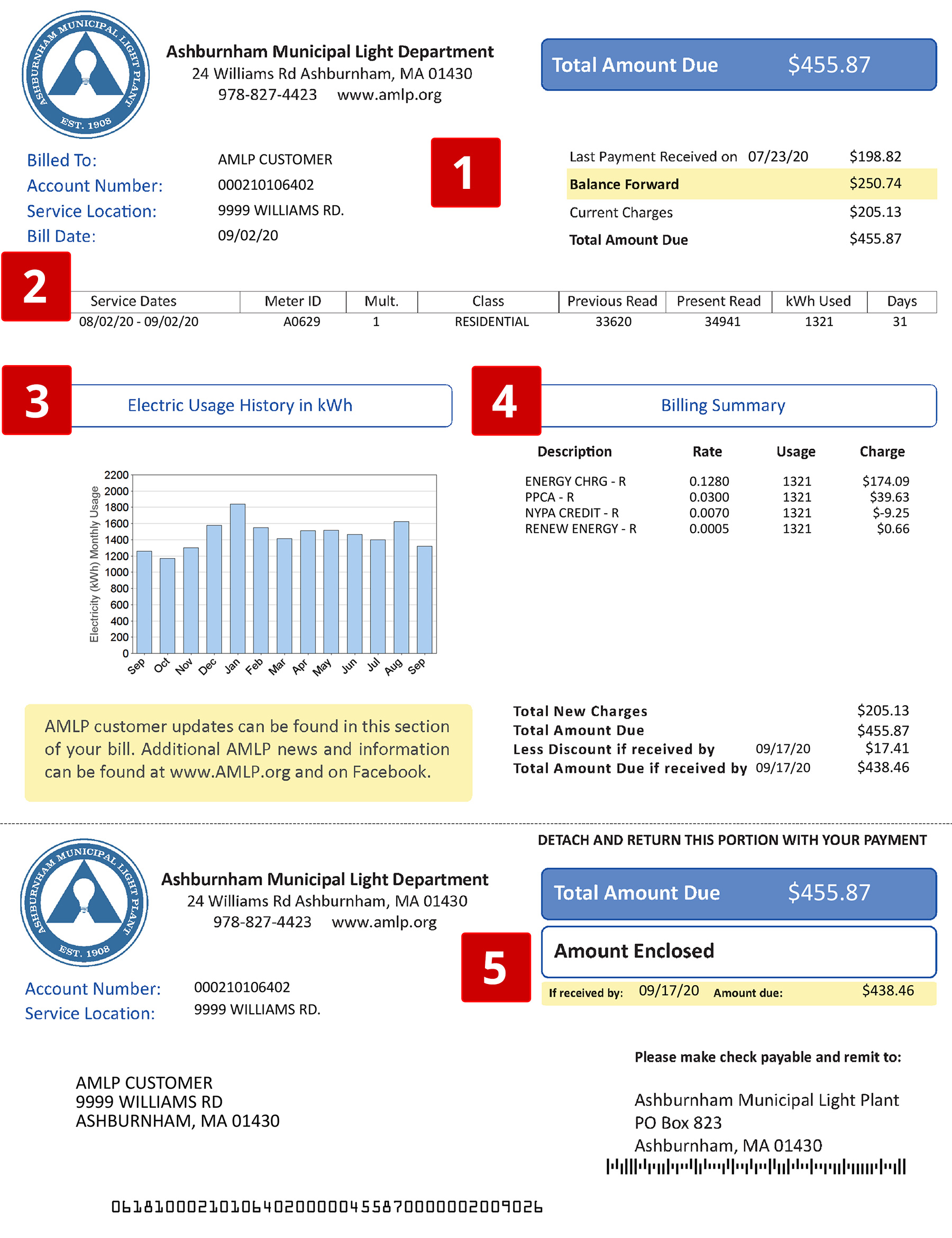The image size is (952, 1238).
Task: Click the Please make check payable text
Action: 768,1057
